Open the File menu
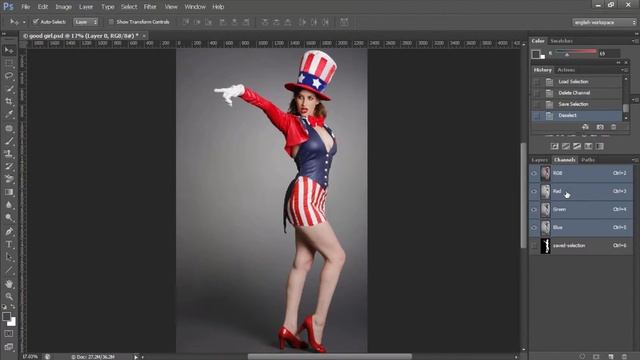Screen dimensions: 640x360 tap(25, 7)
